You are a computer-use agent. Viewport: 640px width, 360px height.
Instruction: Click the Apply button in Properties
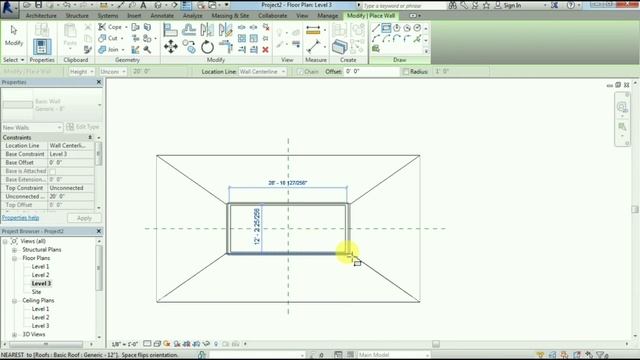click(x=84, y=218)
